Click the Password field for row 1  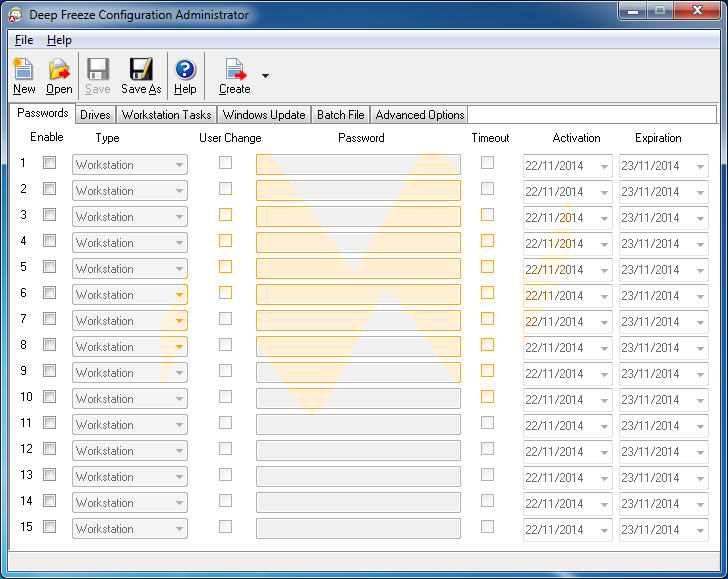pyautogui.click(x=358, y=165)
